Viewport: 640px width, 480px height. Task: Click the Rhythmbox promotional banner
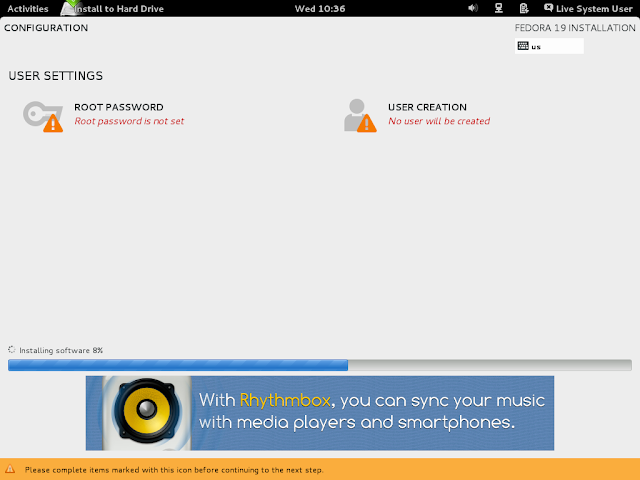point(320,413)
